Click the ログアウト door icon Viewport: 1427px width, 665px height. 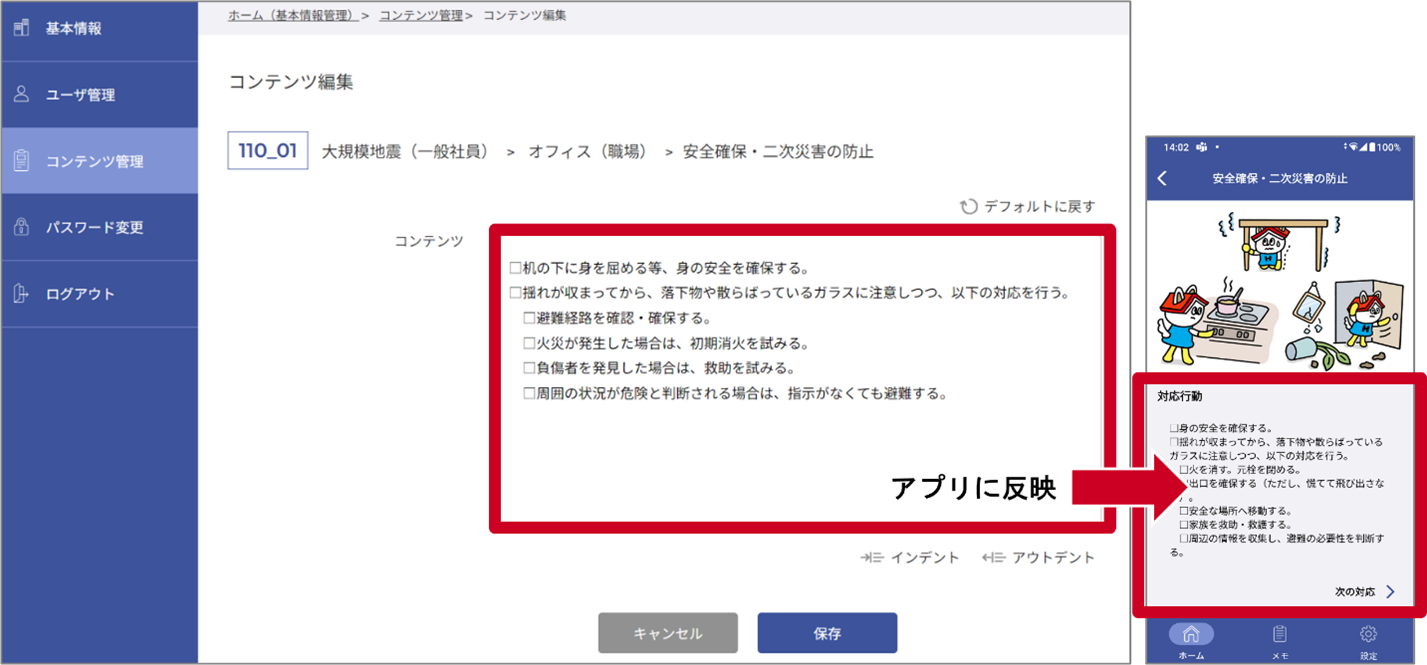point(22,293)
